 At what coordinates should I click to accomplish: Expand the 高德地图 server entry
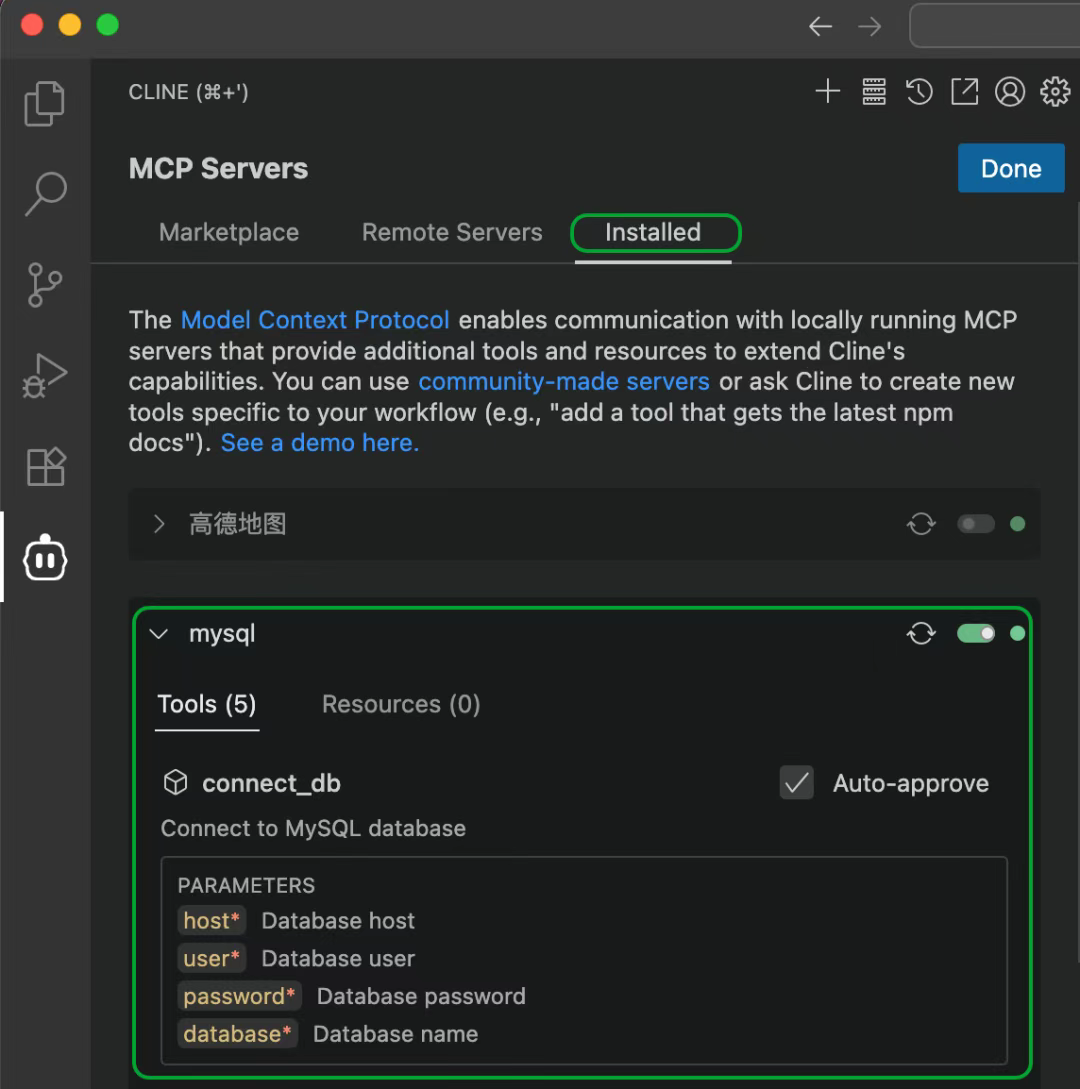pyautogui.click(x=159, y=524)
